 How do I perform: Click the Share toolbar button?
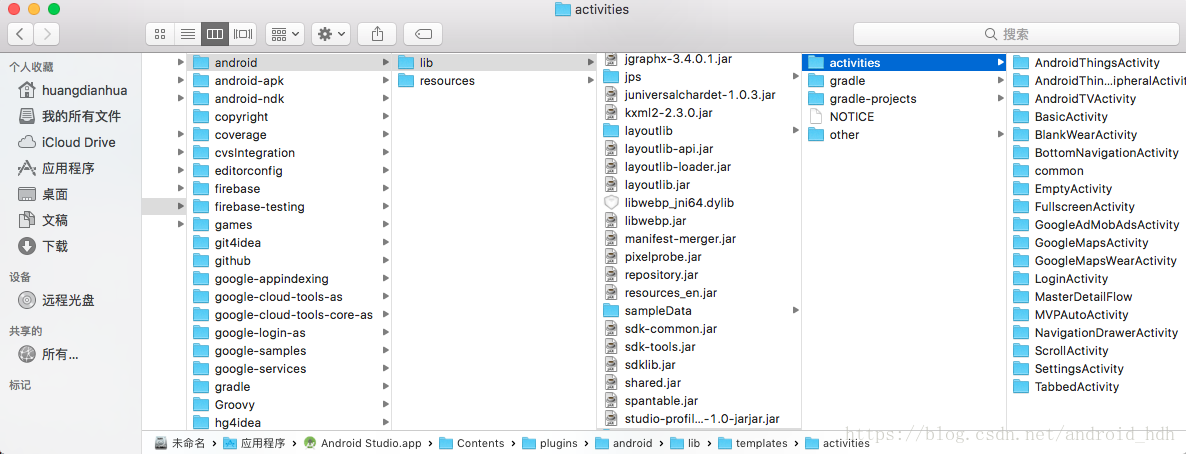pyautogui.click(x=377, y=34)
